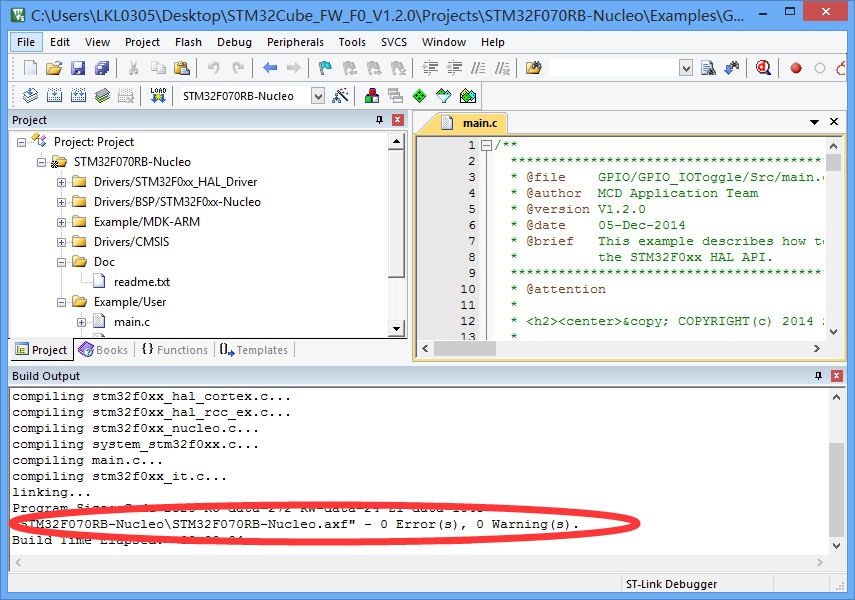Expand the Drivers/STM32F0xx_HAL_Driver group

(x=62, y=182)
